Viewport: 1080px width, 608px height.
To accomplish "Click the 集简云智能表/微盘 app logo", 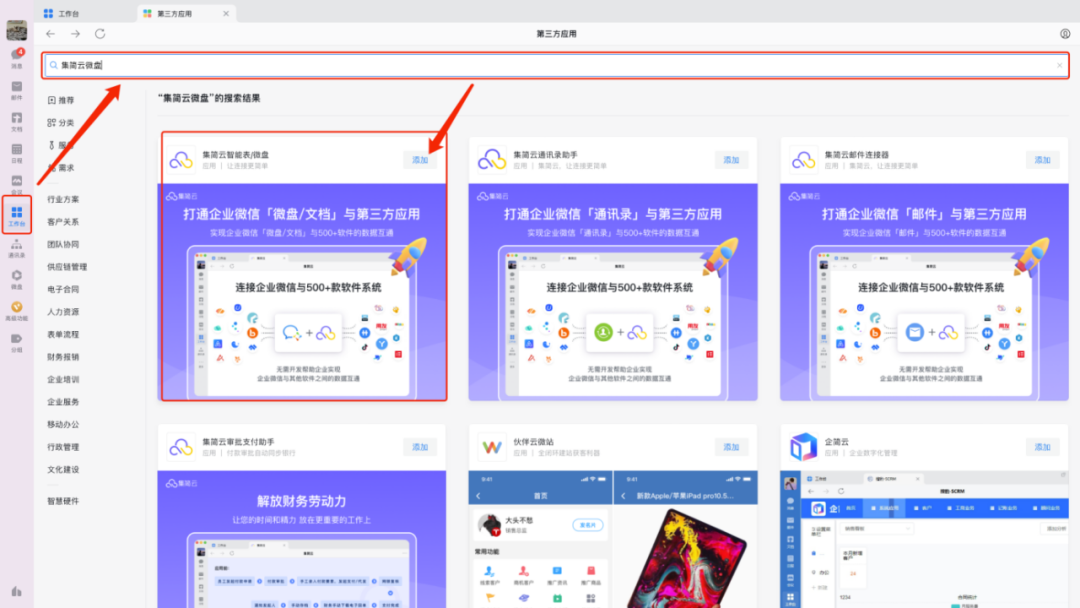I will (x=181, y=160).
